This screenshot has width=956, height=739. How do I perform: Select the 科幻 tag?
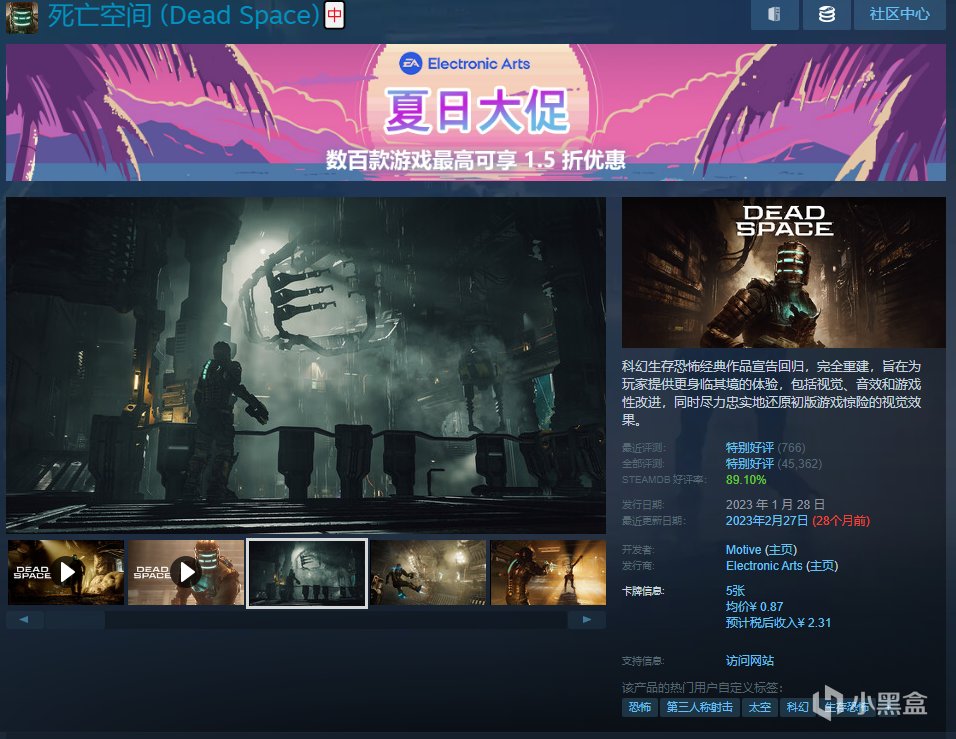click(x=797, y=707)
